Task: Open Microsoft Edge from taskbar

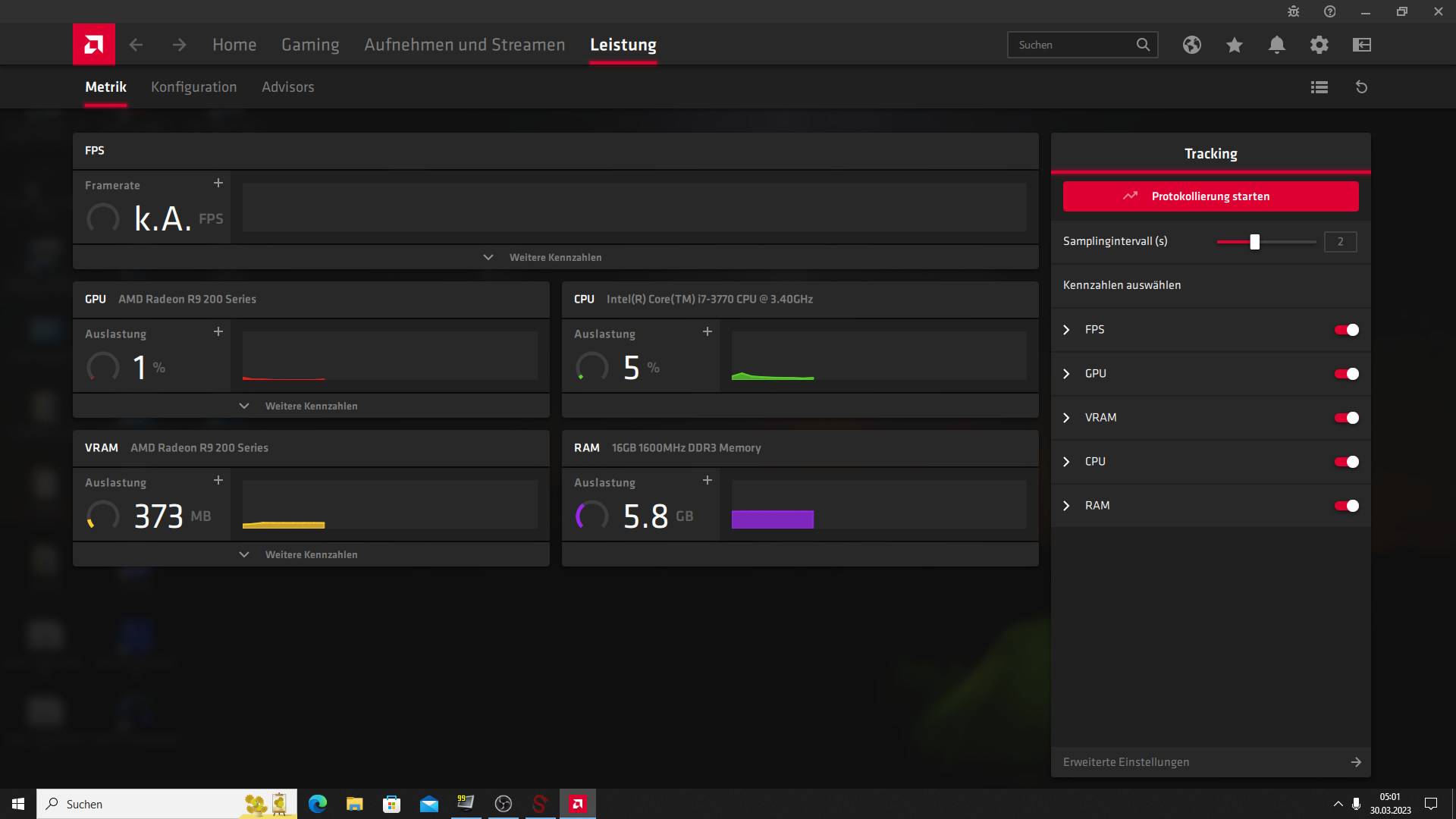Action: tap(318, 804)
